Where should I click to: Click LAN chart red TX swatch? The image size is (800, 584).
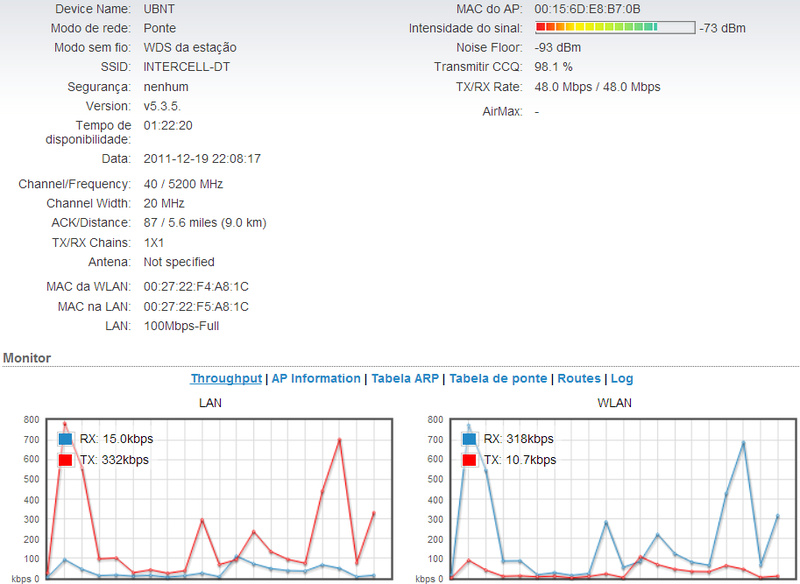[65, 460]
